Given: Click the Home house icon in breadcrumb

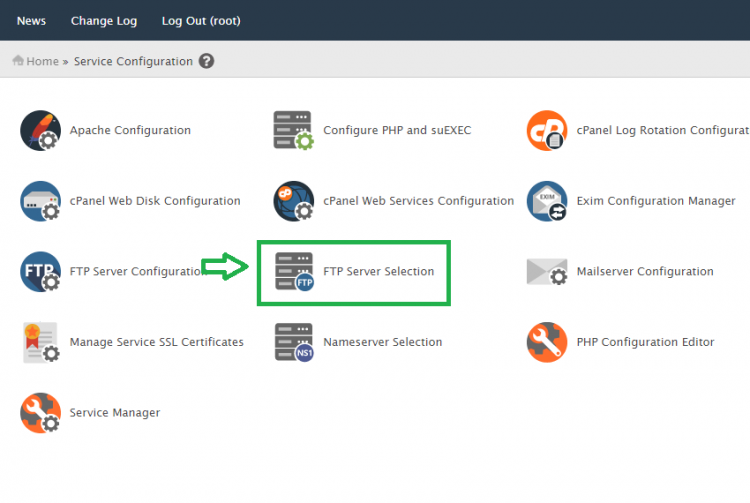Looking at the screenshot, I should tap(18, 60).
